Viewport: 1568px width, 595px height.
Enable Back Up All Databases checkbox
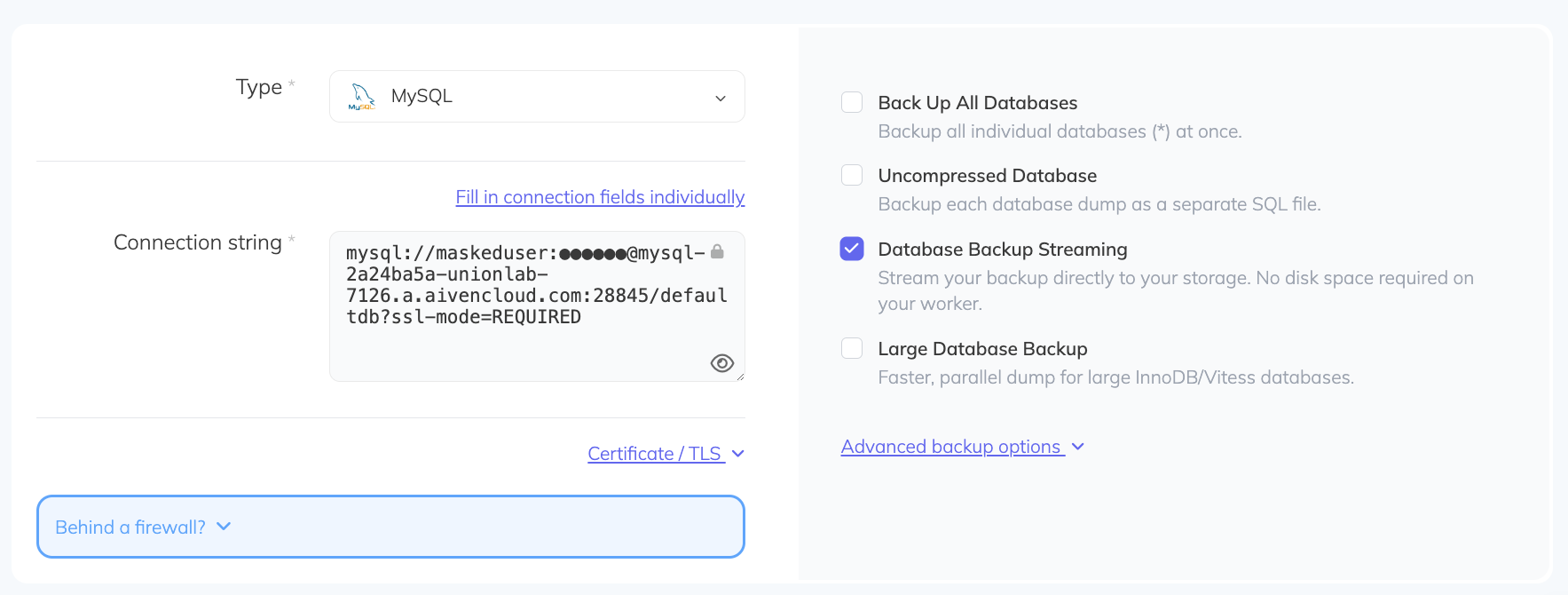click(852, 102)
